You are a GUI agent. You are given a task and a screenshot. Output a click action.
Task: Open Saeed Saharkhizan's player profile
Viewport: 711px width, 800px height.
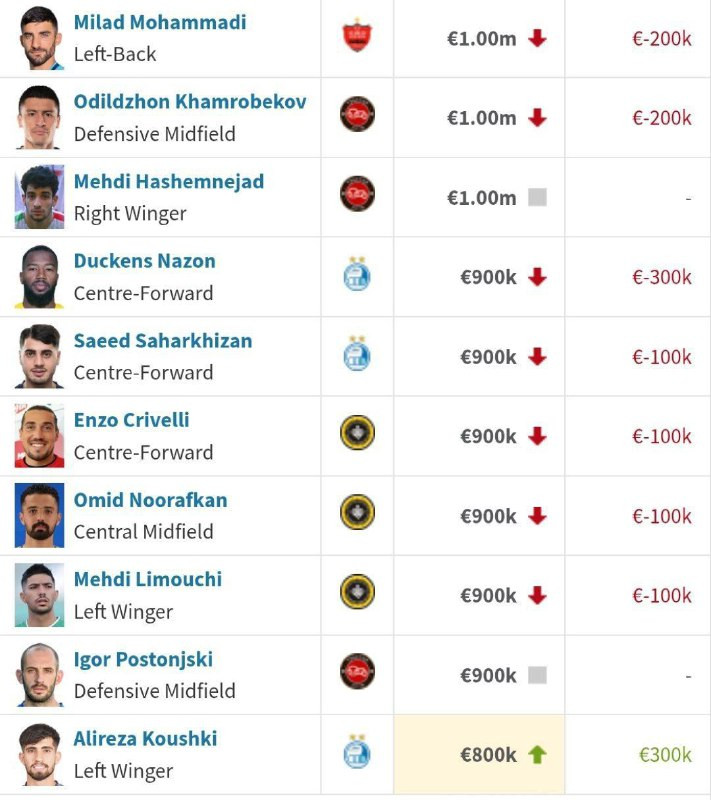[x=163, y=341]
